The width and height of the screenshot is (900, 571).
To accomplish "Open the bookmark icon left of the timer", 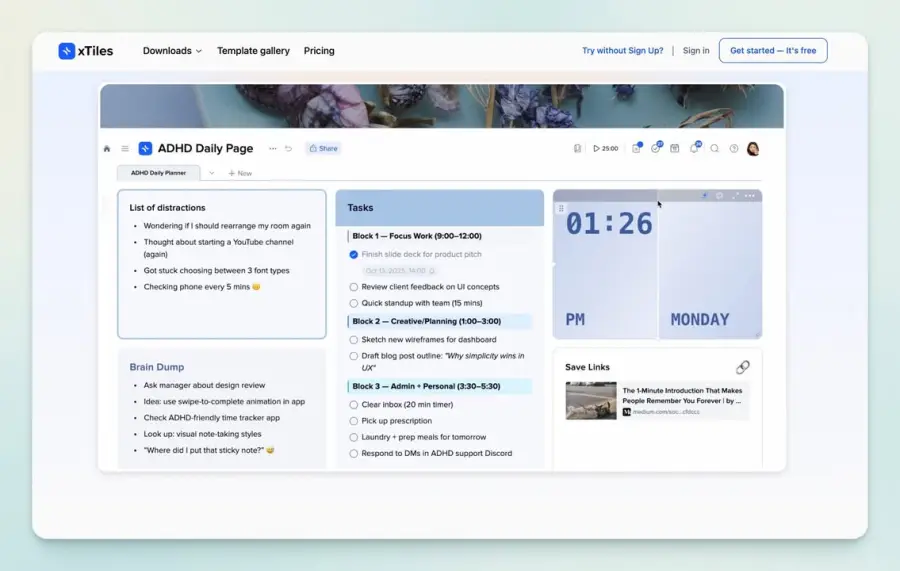I will (x=577, y=149).
